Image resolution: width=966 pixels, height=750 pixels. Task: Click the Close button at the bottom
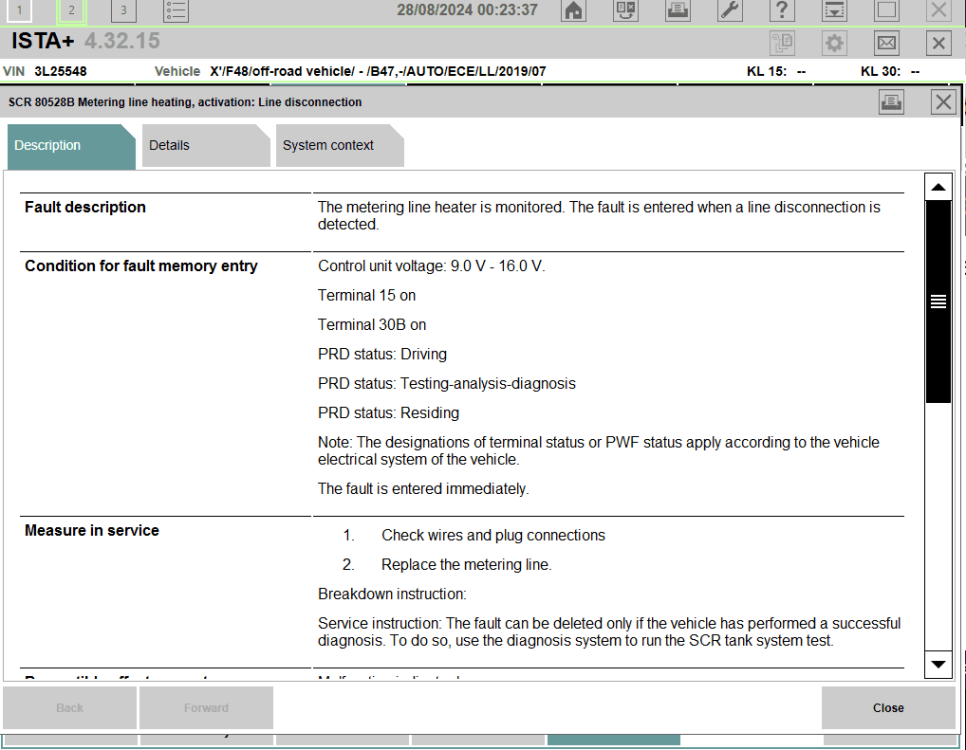(x=888, y=708)
